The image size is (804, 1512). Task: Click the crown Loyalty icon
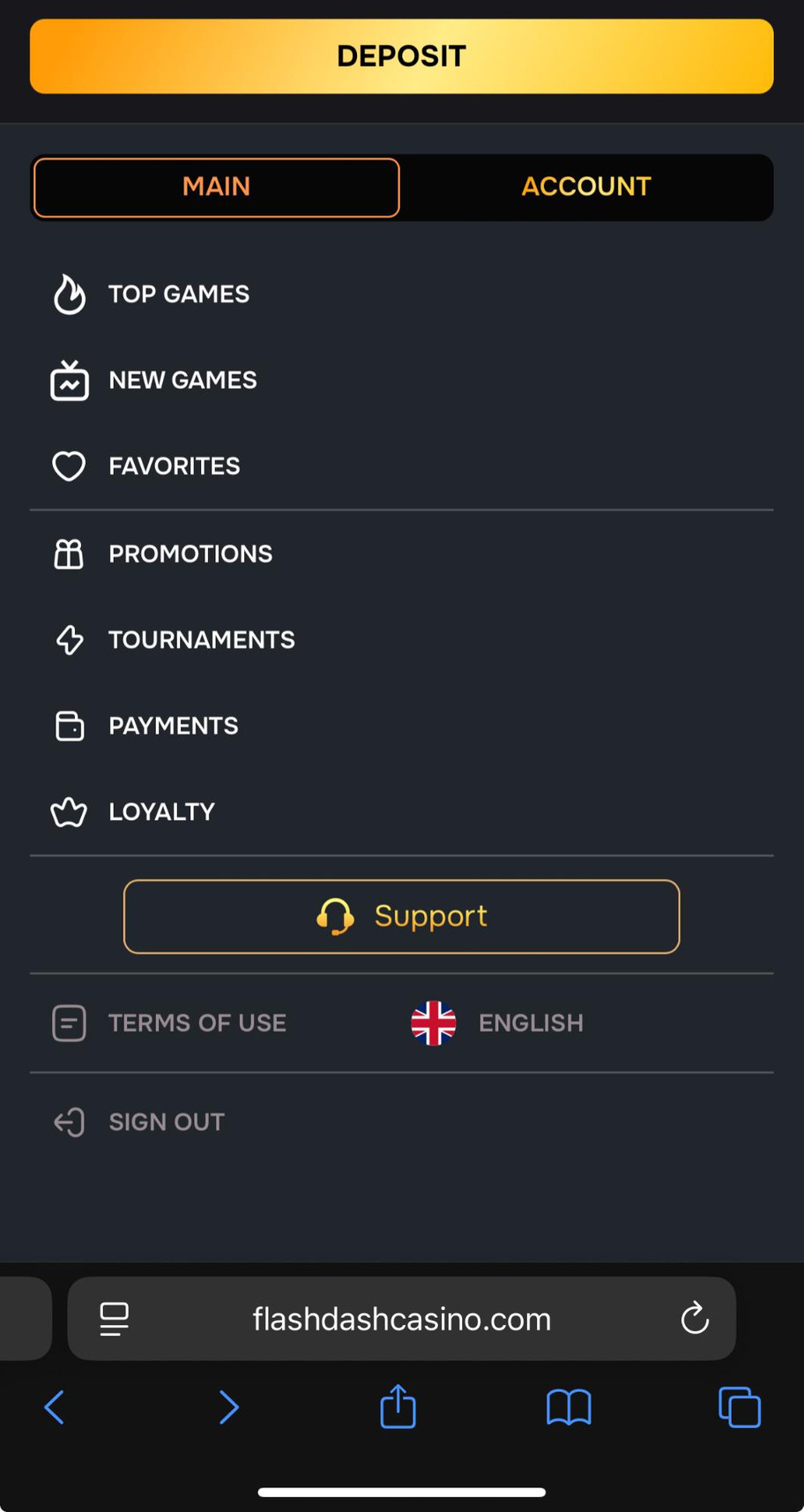69,812
